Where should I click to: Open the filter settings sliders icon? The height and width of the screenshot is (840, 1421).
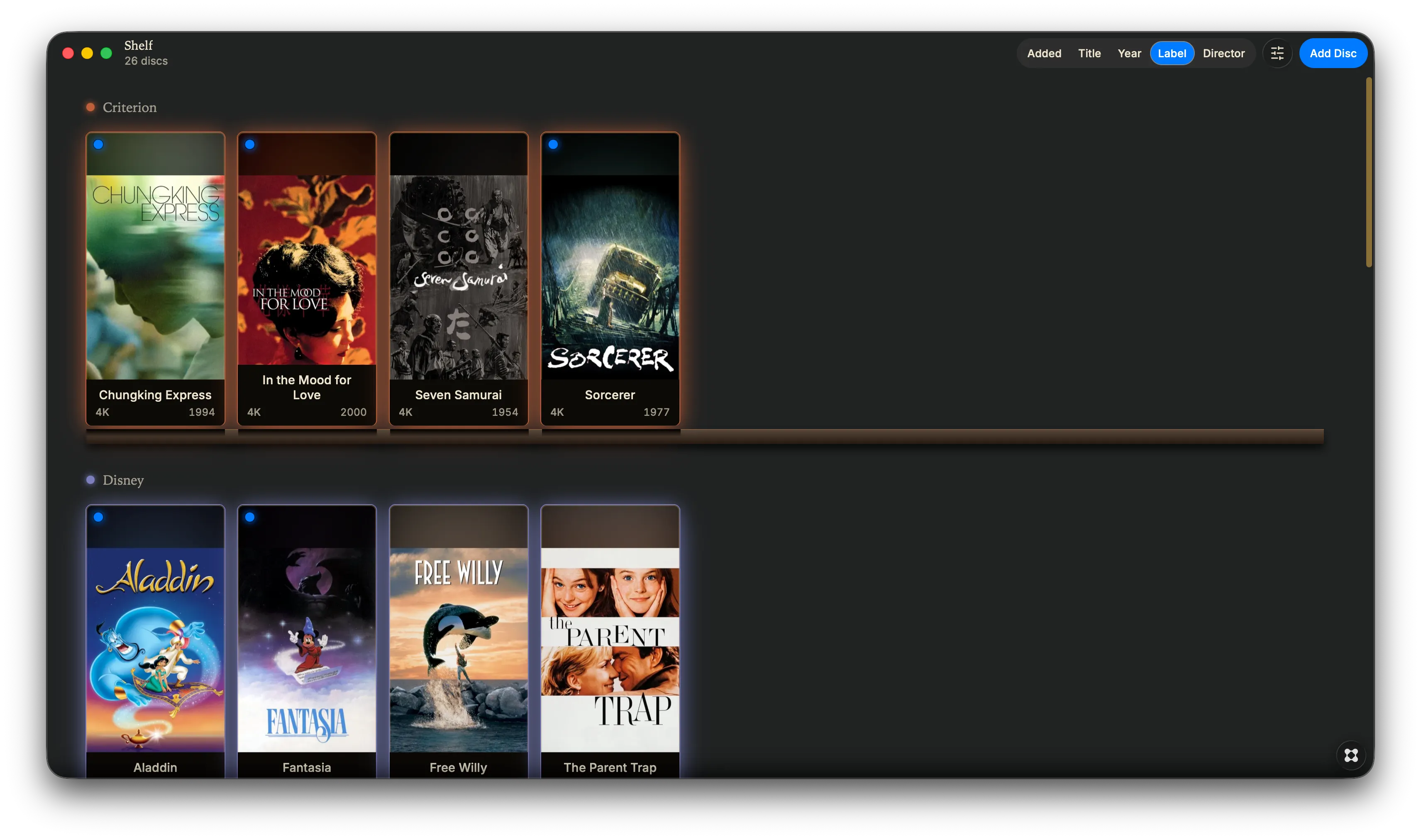point(1277,53)
